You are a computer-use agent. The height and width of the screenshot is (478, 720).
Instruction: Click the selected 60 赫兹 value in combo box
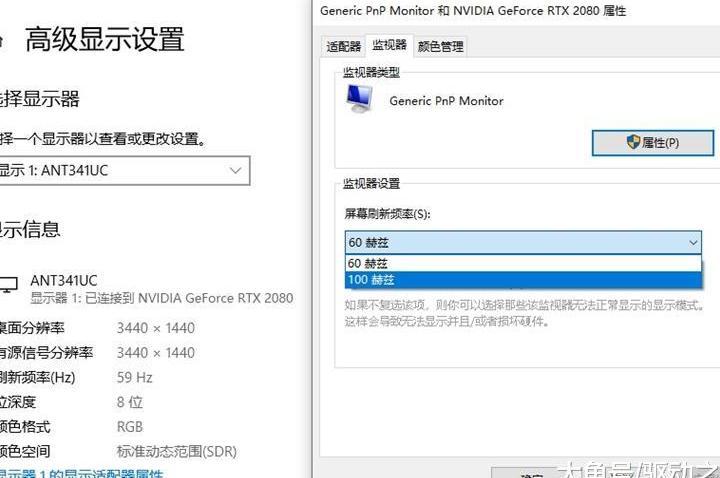point(368,242)
